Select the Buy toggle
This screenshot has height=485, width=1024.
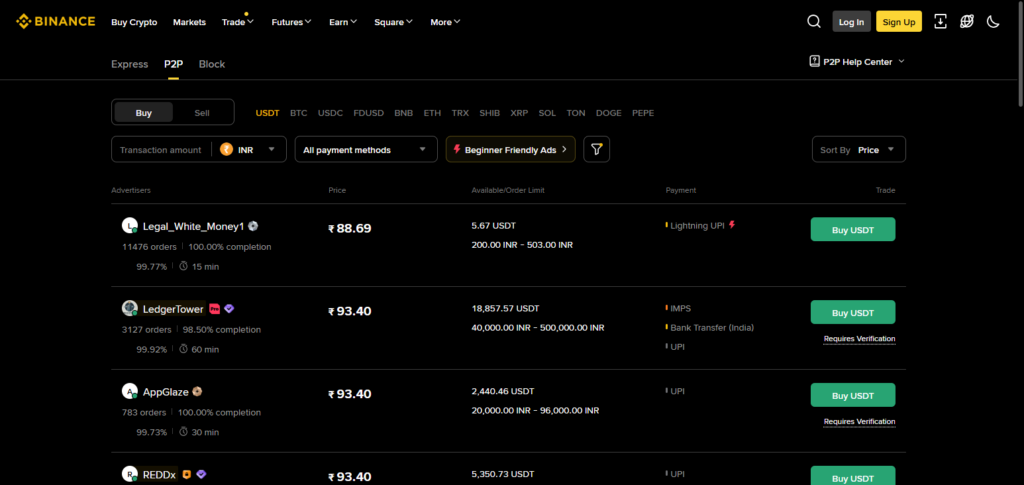pyautogui.click(x=144, y=113)
